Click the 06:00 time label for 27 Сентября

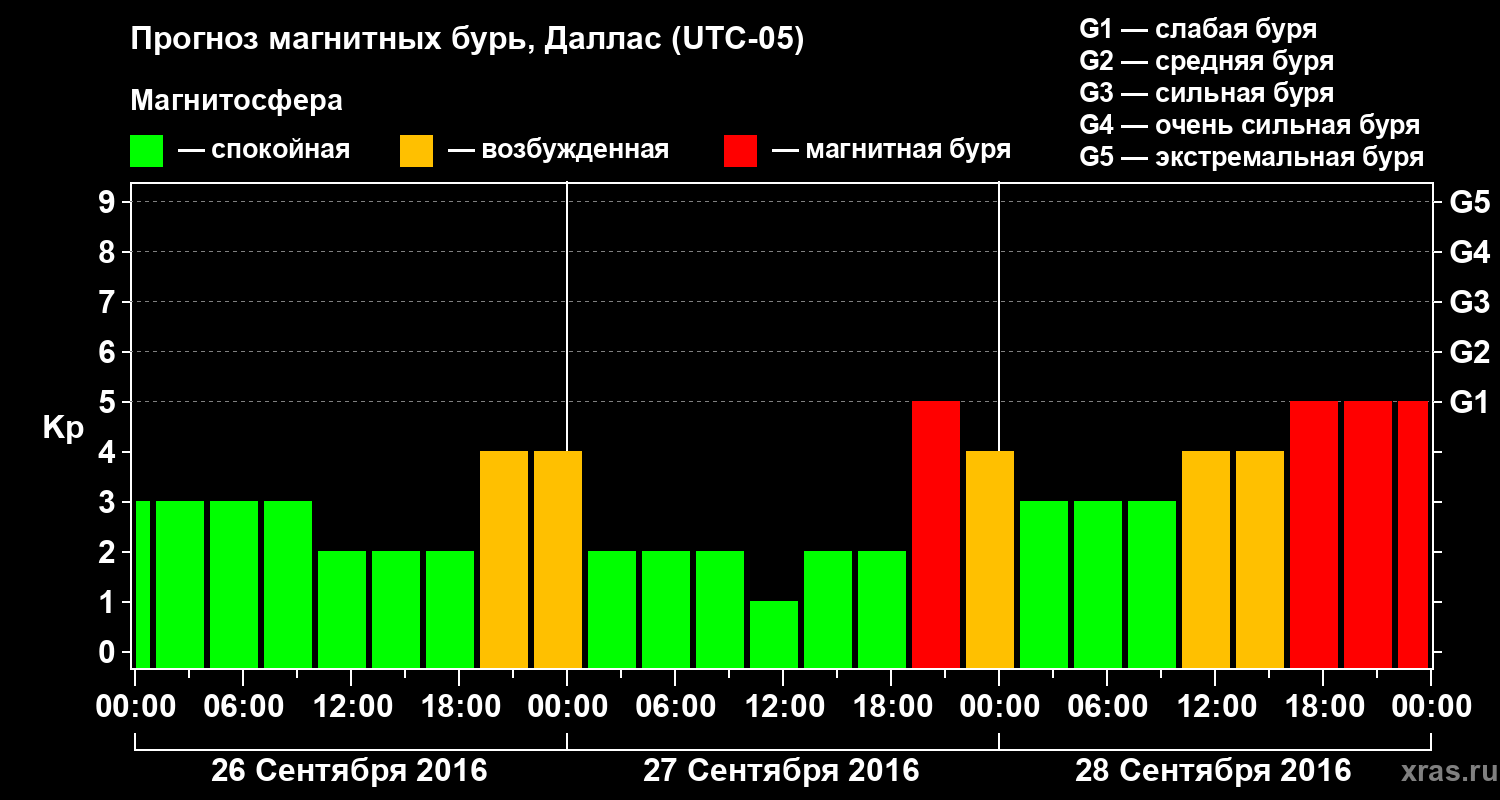coord(675,707)
